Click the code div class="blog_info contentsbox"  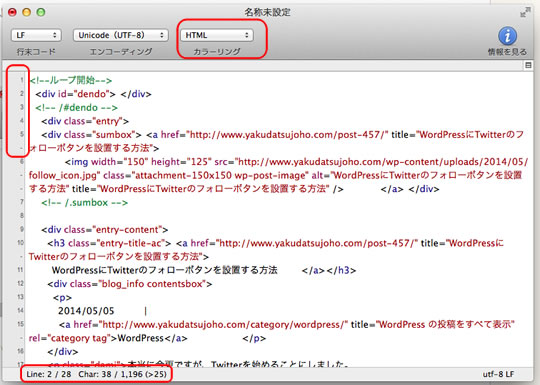click(x=130, y=284)
